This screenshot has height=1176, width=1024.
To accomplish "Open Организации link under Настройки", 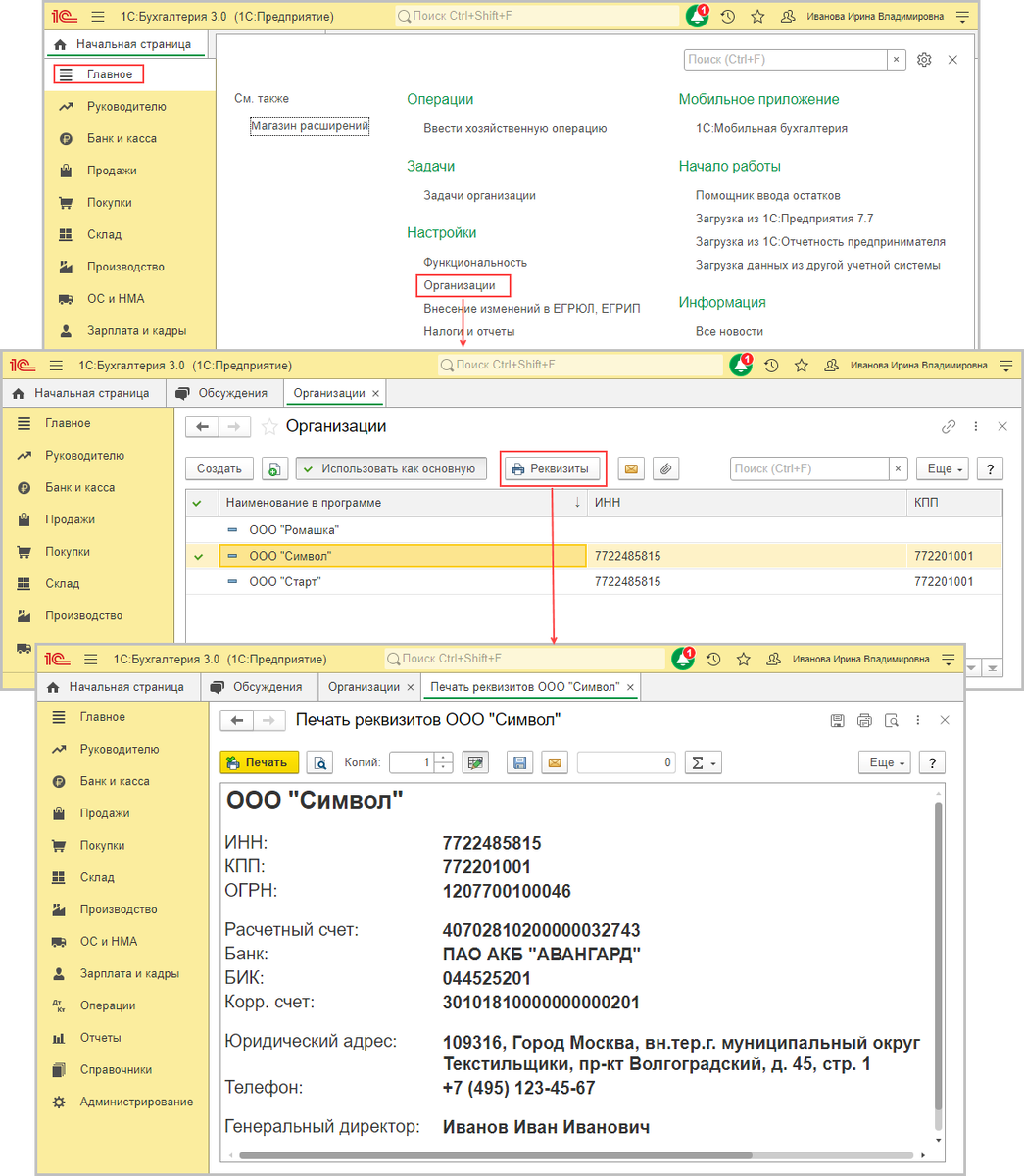I will (460, 286).
